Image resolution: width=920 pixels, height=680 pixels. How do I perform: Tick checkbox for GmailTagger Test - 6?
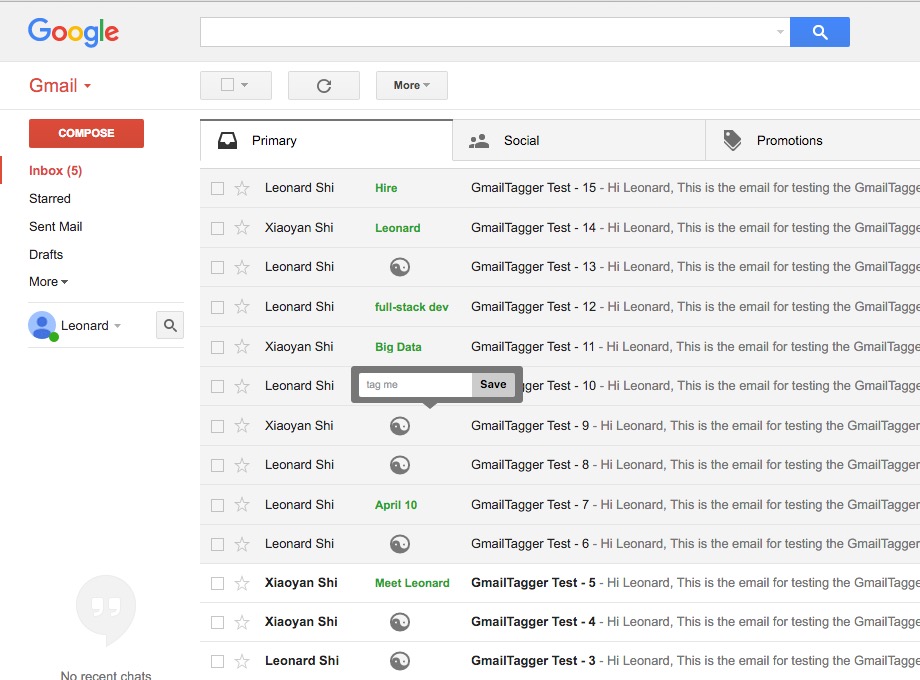pos(218,544)
